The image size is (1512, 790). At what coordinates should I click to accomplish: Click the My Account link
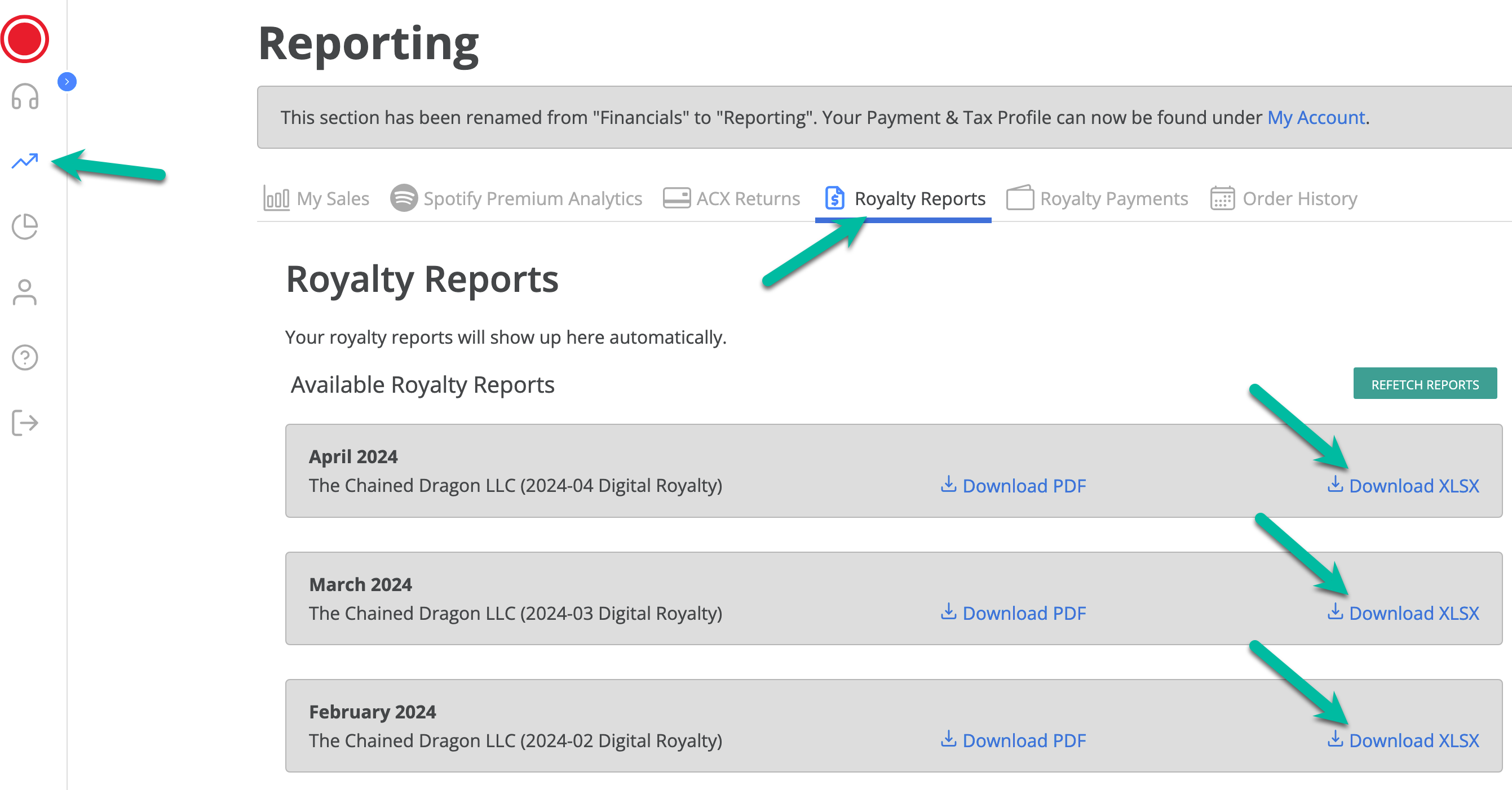click(1316, 118)
